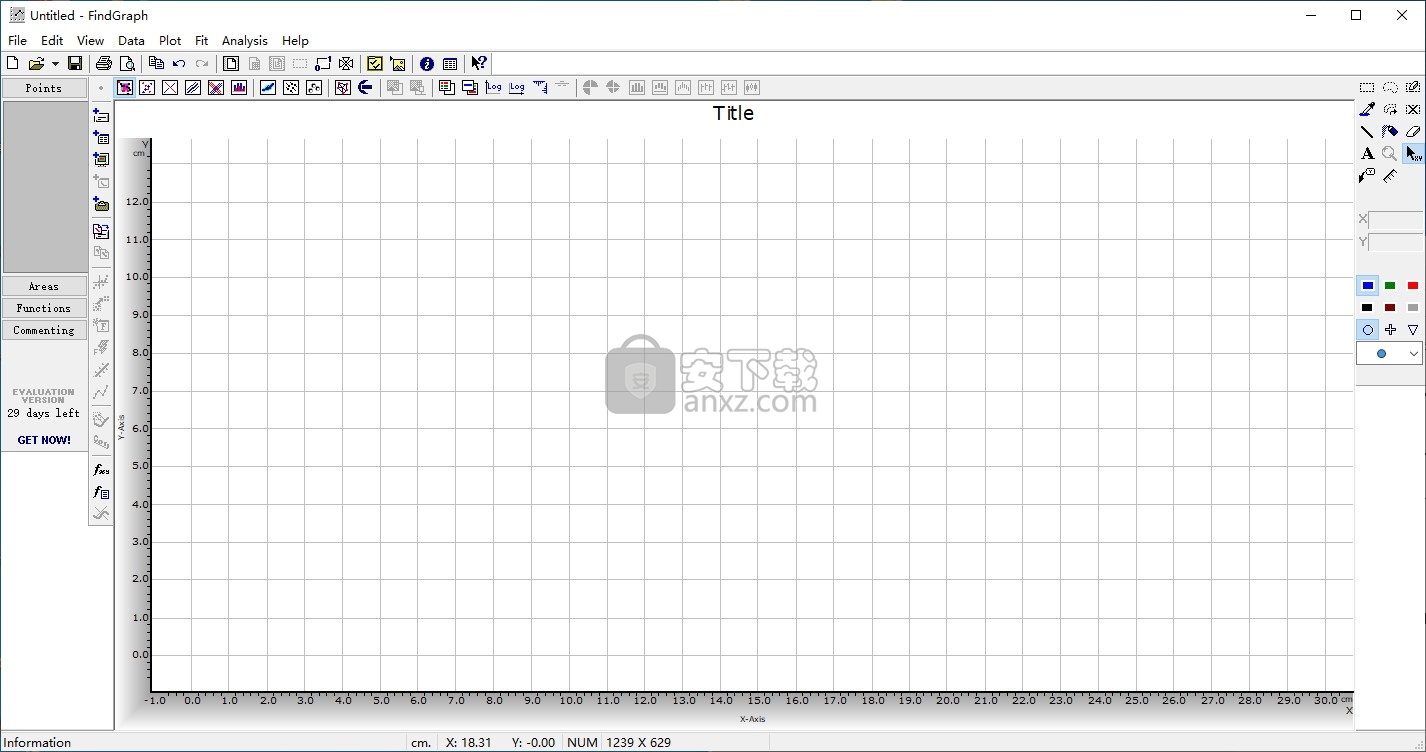
Task: Pick the rectangular dashed selection tool
Action: (x=1367, y=87)
